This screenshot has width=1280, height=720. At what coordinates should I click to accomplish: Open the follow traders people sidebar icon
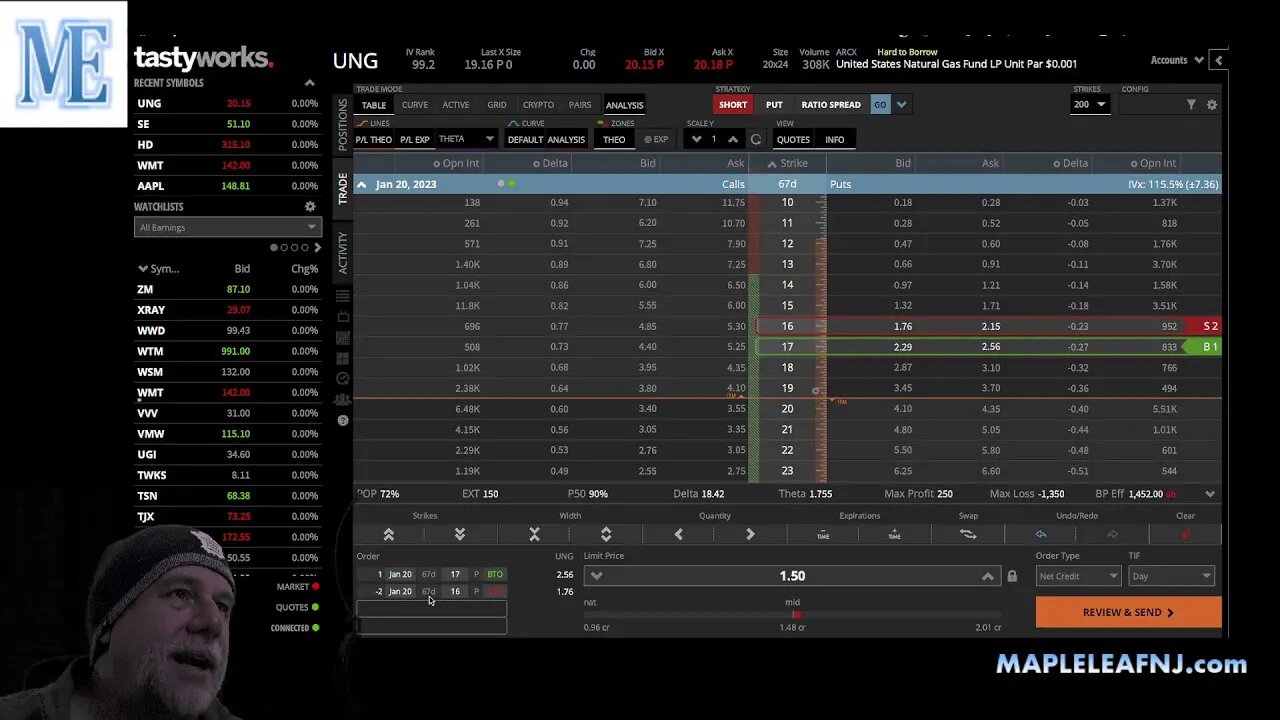[343, 400]
